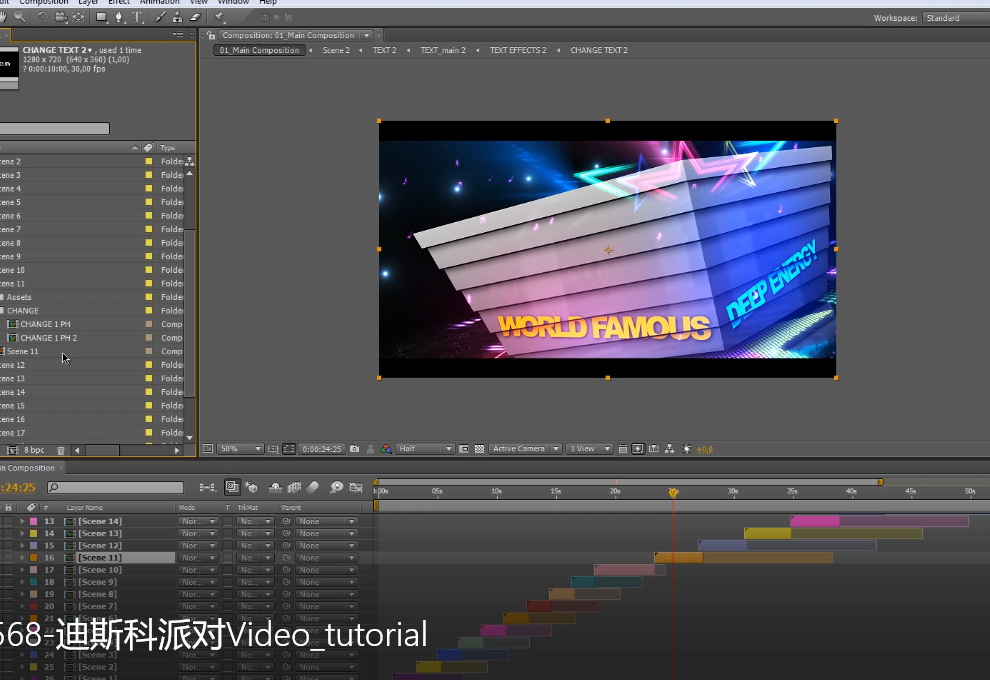Select the Rotation tool

point(42,17)
